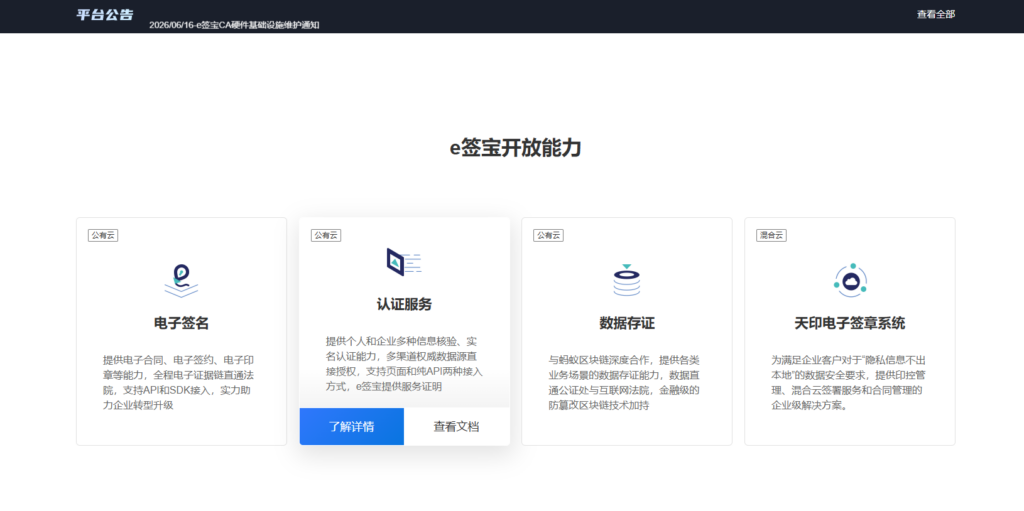Image resolution: width=1024 pixels, height=511 pixels.
Task: Click 公有云 tag on 电子签名 card
Action: (103, 236)
